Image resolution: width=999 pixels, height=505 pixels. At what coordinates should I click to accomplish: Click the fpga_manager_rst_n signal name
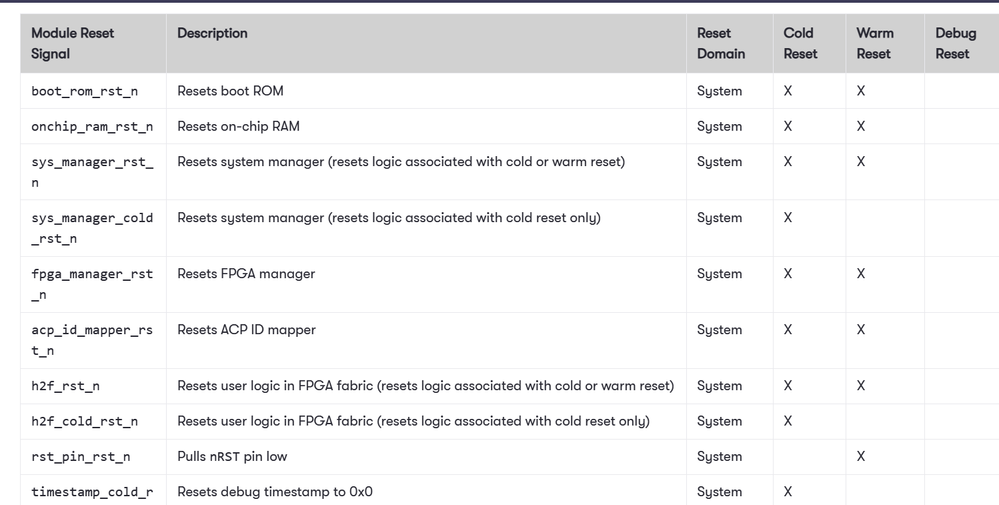pos(92,284)
